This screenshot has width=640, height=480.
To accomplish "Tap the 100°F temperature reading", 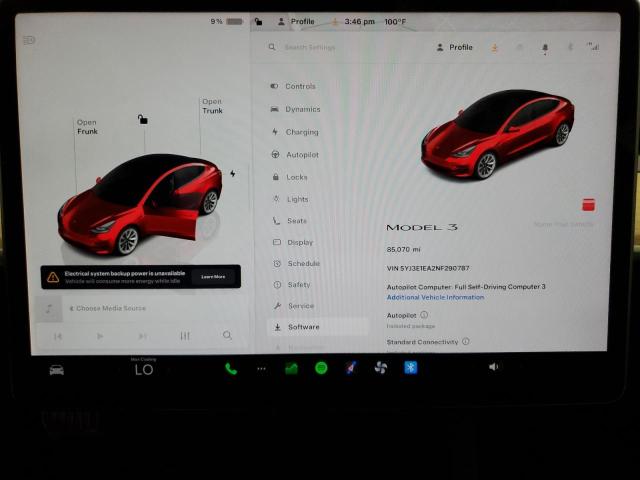I will tap(395, 22).
